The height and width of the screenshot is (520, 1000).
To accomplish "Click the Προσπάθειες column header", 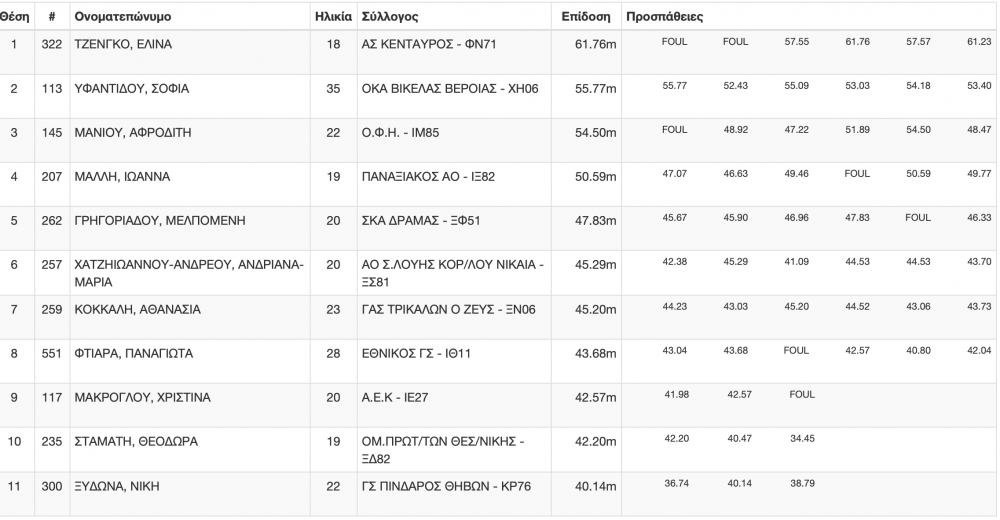I will pos(664,17).
